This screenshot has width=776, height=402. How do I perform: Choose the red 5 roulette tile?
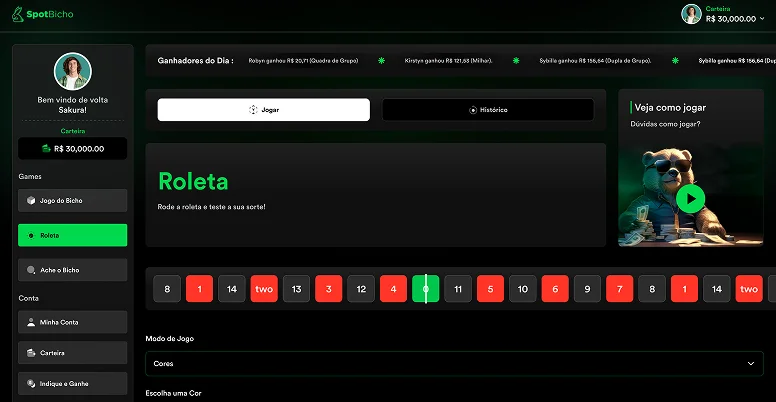(x=490, y=289)
